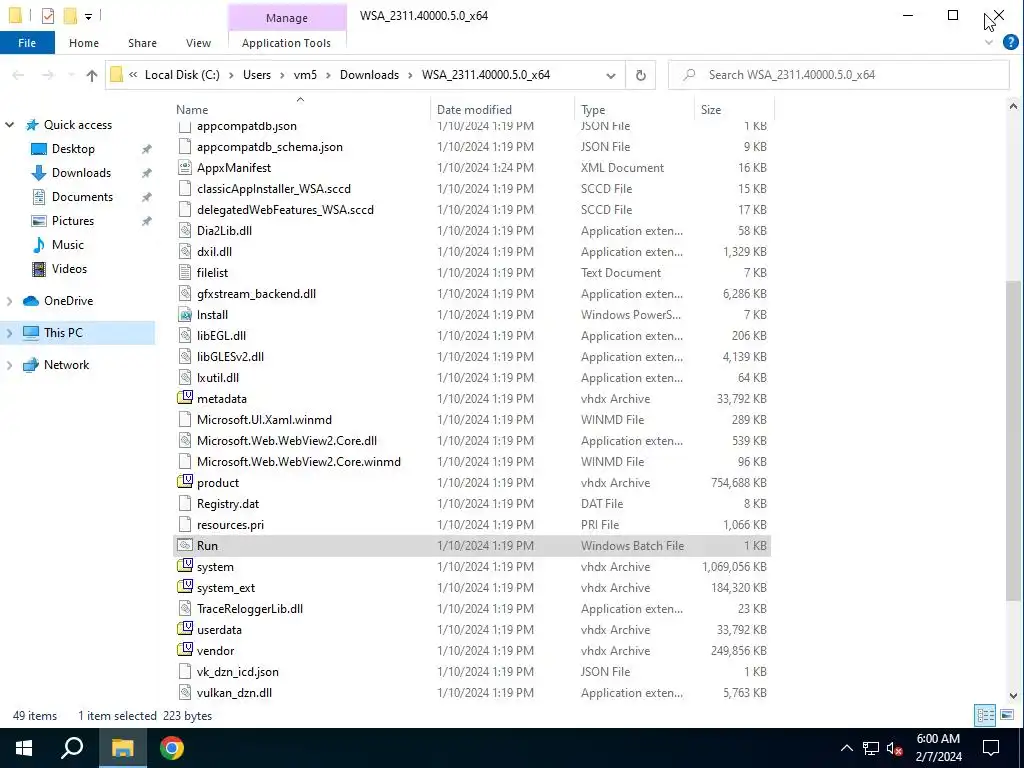Viewport: 1024px width, 768px height.
Task: Click the metadata vhdx archive icon
Action: point(185,398)
